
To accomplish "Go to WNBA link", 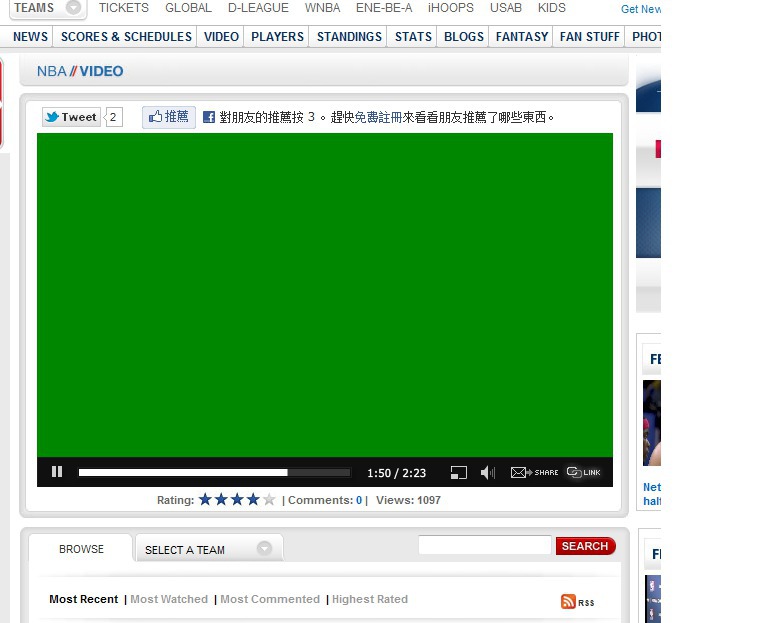I will coord(322,8).
